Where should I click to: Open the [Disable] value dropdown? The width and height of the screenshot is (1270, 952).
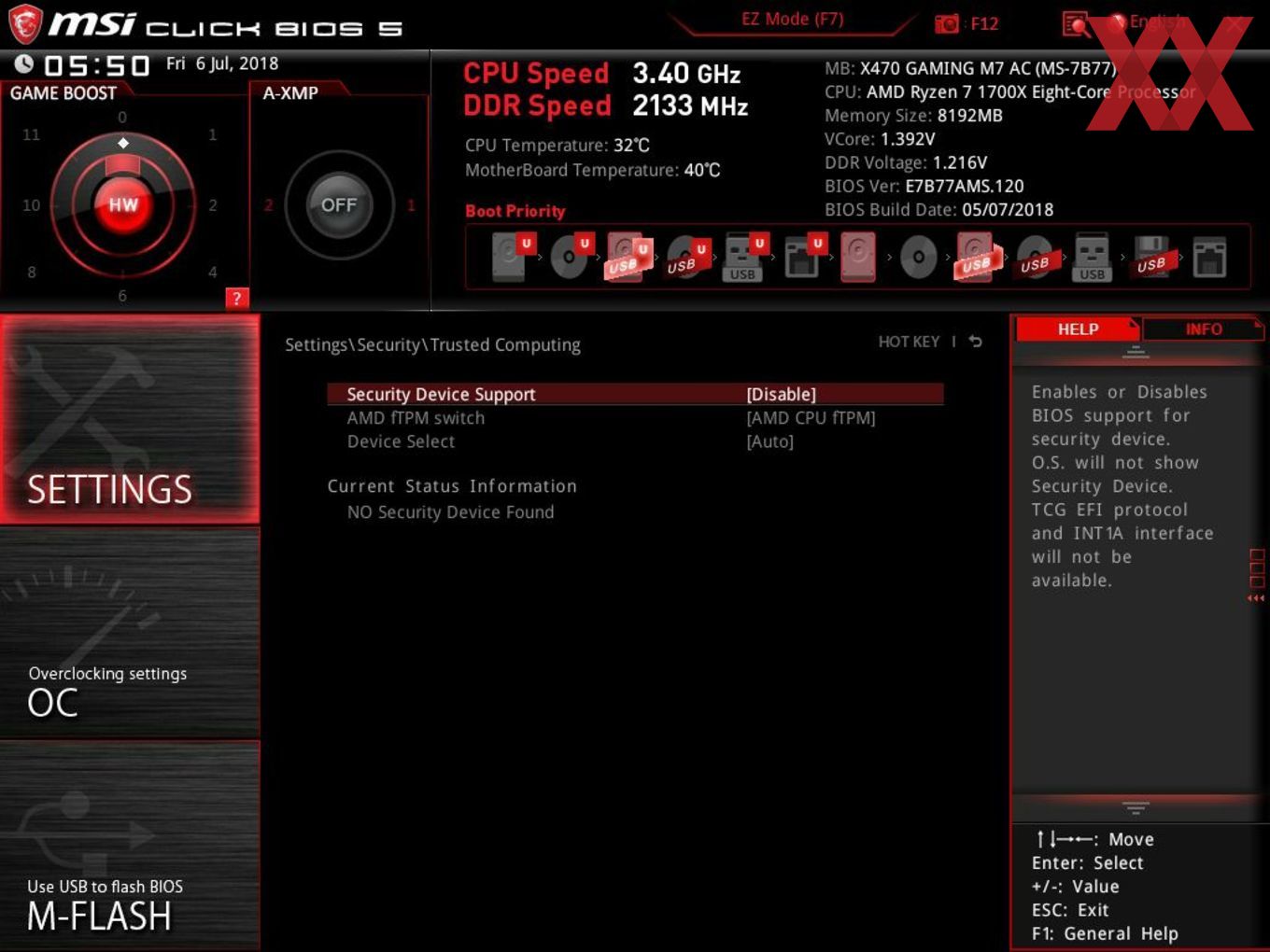click(781, 394)
